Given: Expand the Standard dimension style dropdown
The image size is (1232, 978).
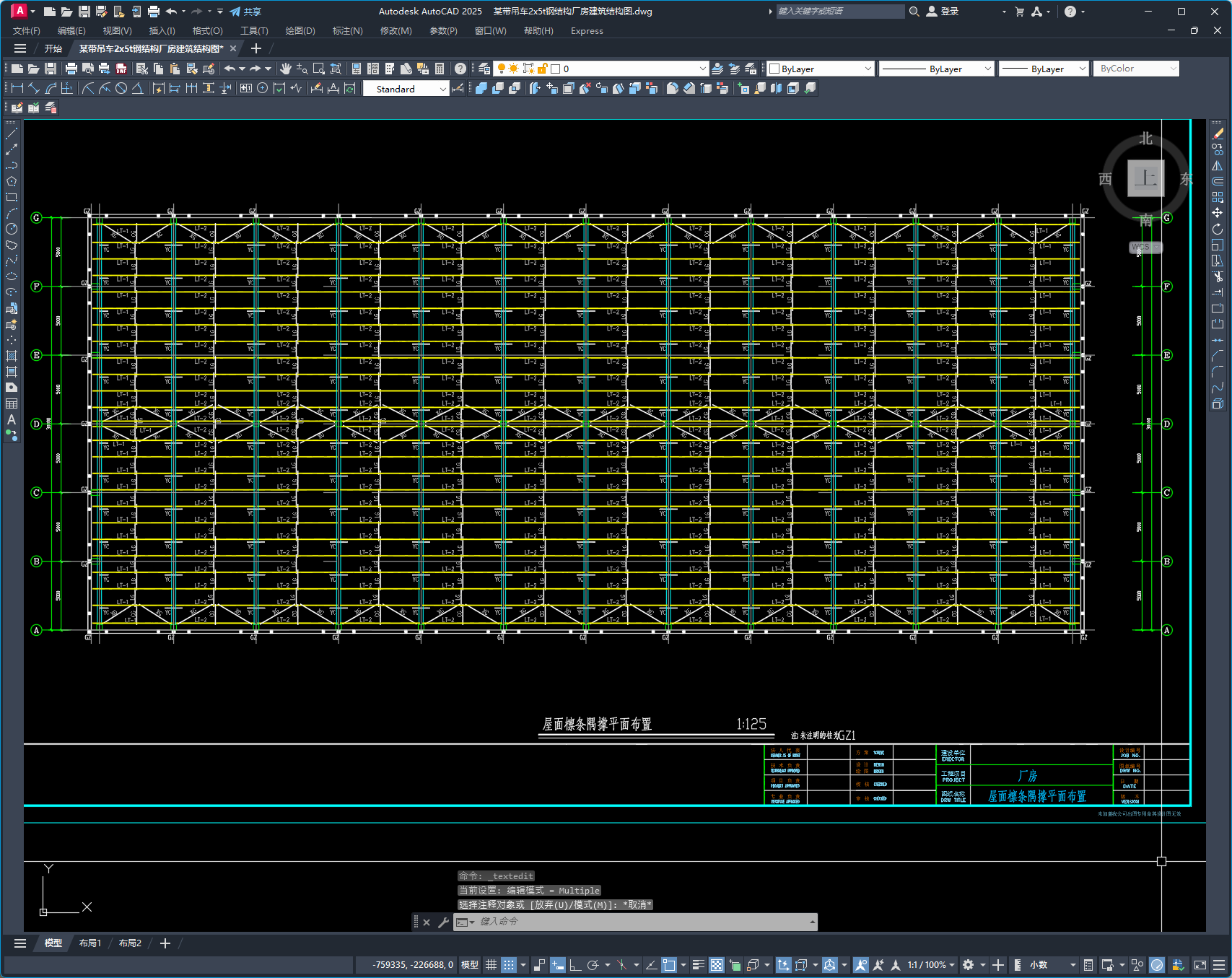Looking at the screenshot, I should click(x=442, y=89).
